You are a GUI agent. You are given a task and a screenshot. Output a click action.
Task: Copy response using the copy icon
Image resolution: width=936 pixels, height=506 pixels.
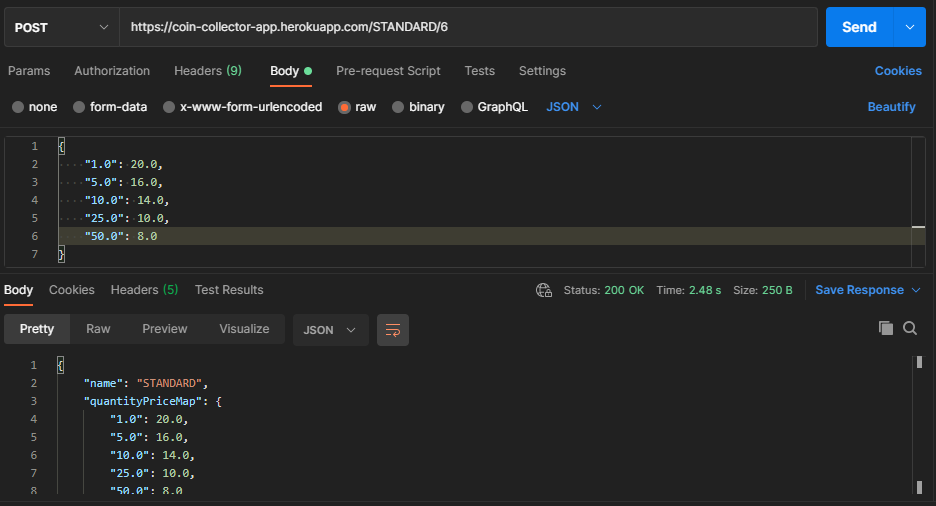pyautogui.click(x=886, y=328)
